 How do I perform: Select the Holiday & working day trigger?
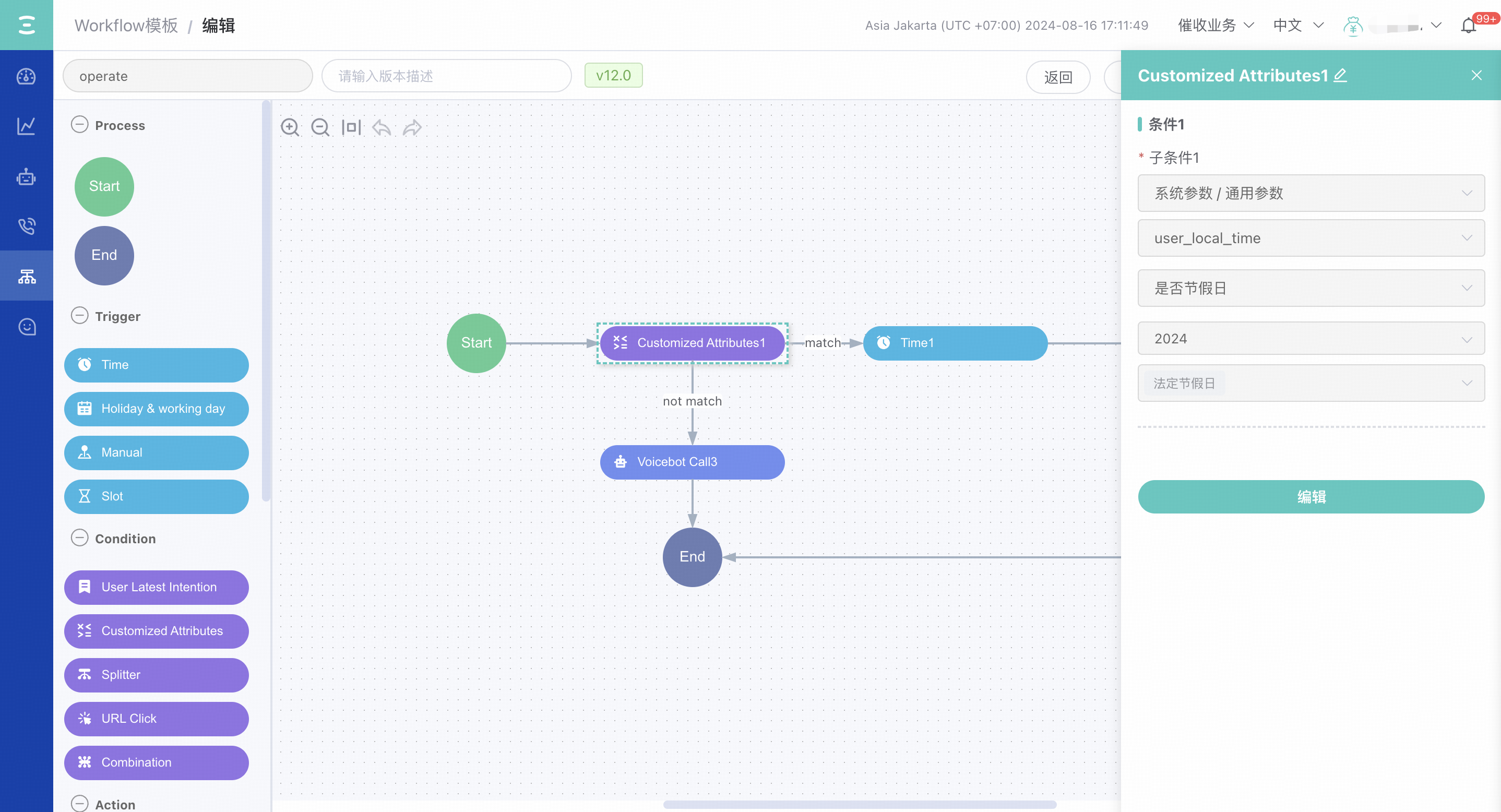tap(156, 409)
